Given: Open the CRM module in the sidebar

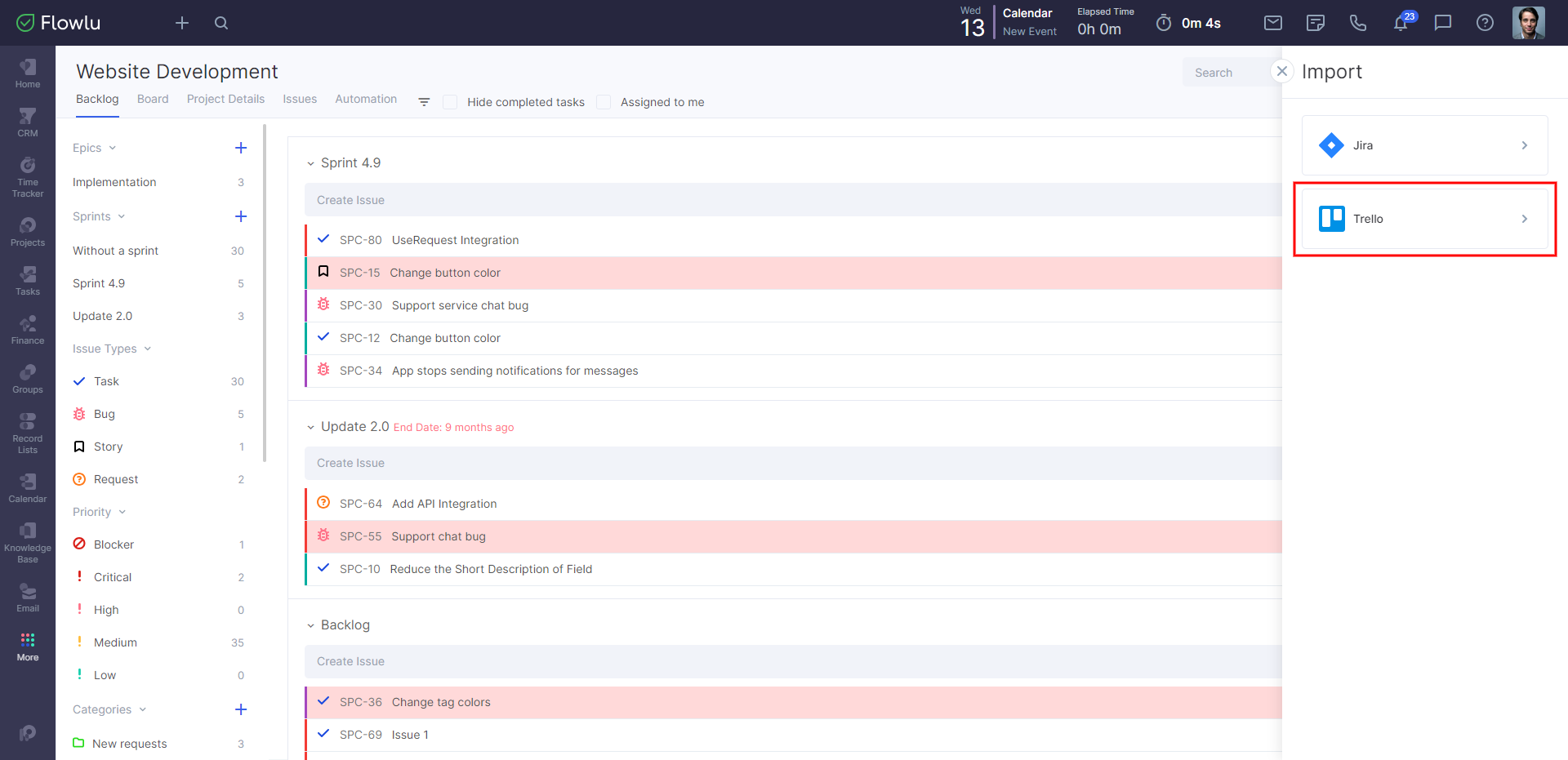Looking at the screenshot, I should click(28, 122).
